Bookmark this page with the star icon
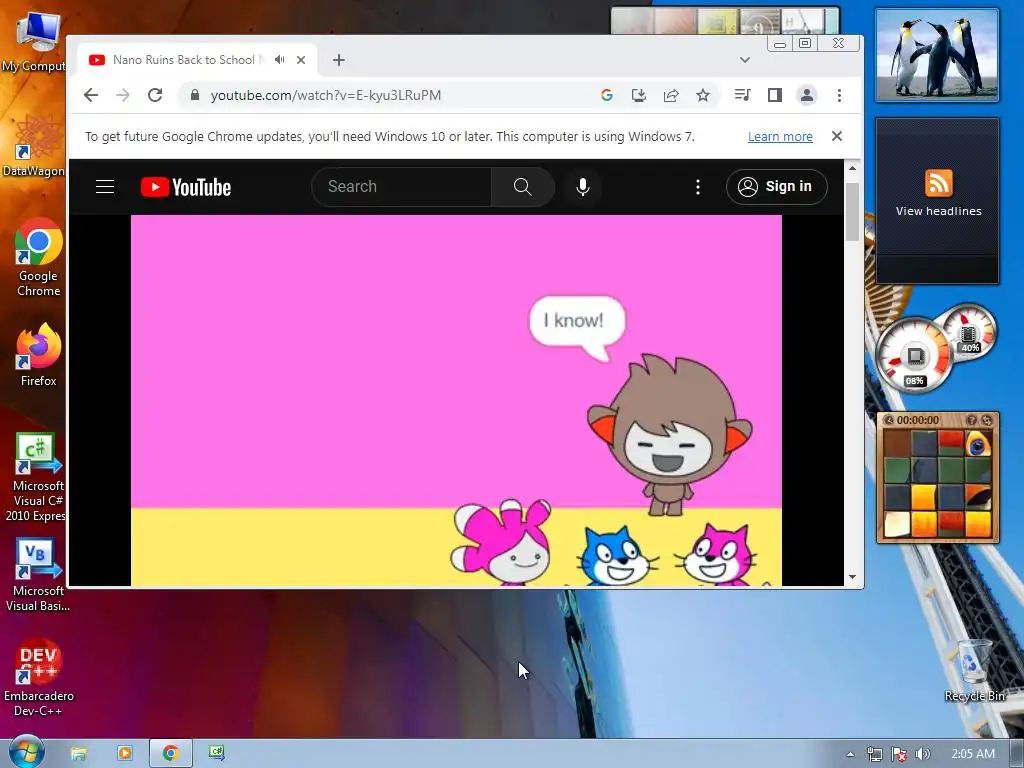1024x768 pixels. coord(703,95)
